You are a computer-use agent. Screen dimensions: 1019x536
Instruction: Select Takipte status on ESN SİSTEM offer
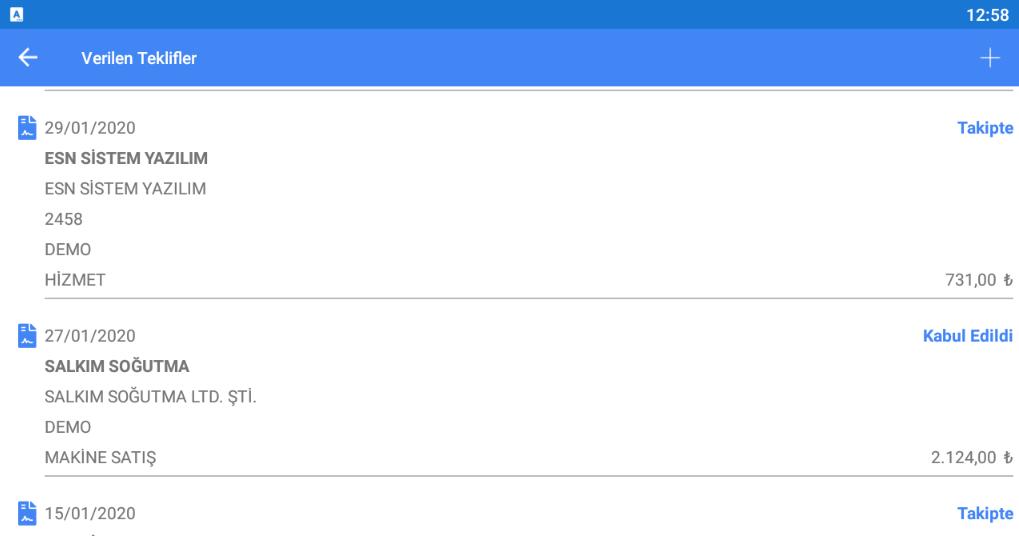click(x=985, y=128)
